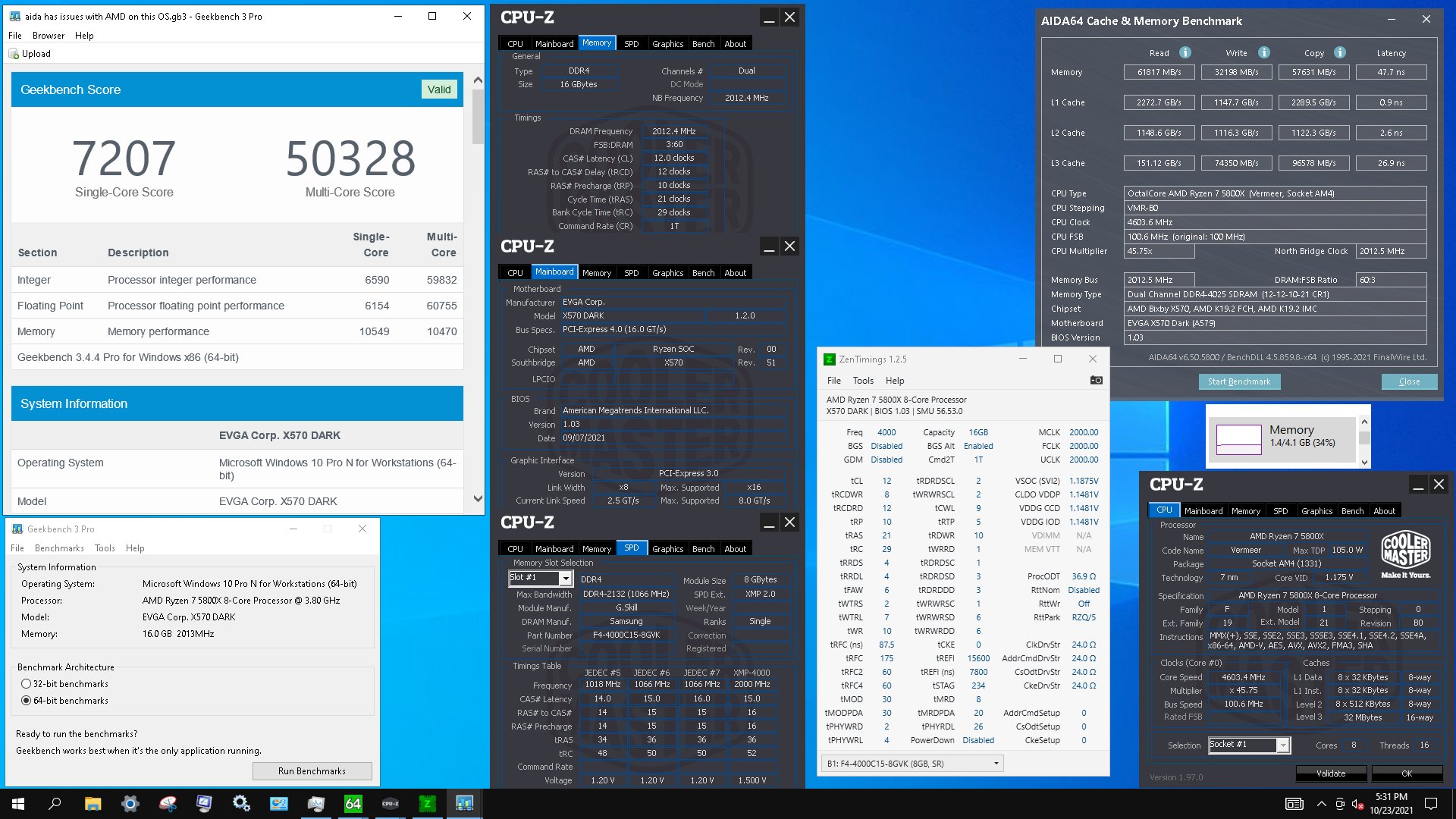
Task: Open Settings gear on the taskbar
Action: 130,804
